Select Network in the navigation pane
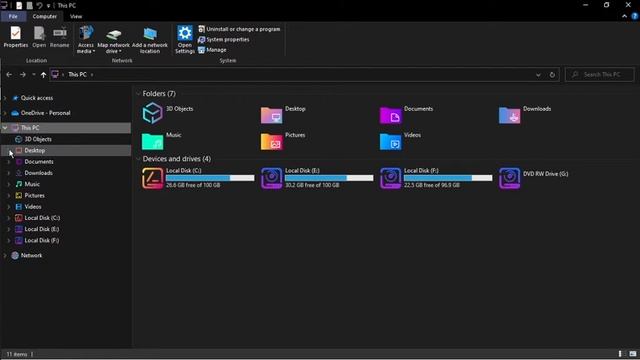 point(31,256)
